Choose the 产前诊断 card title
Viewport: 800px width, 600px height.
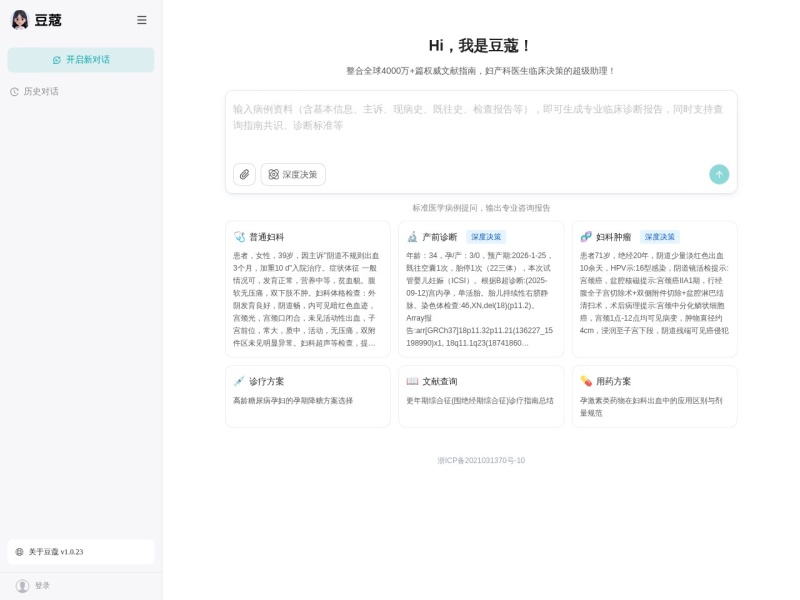(439, 237)
